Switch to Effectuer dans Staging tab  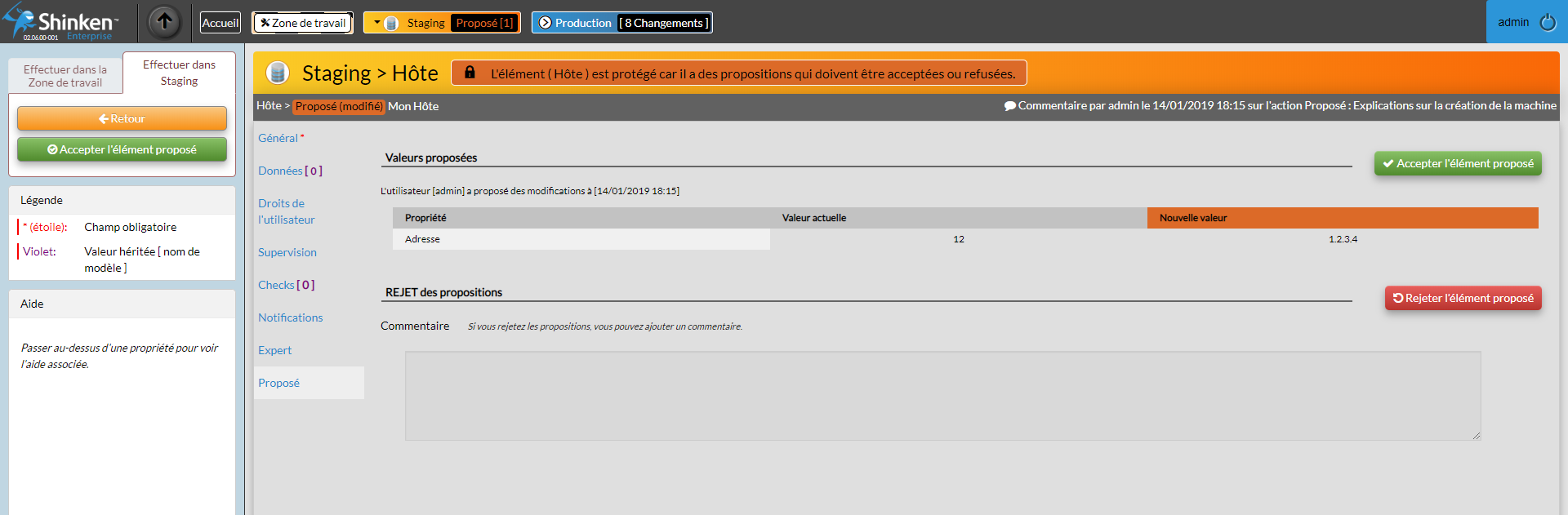[x=179, y=73]
